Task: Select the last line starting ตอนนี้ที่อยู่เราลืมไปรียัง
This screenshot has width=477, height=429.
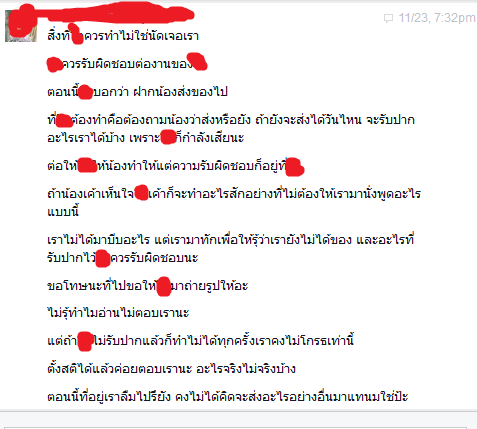Action: [x=228, y=397]
